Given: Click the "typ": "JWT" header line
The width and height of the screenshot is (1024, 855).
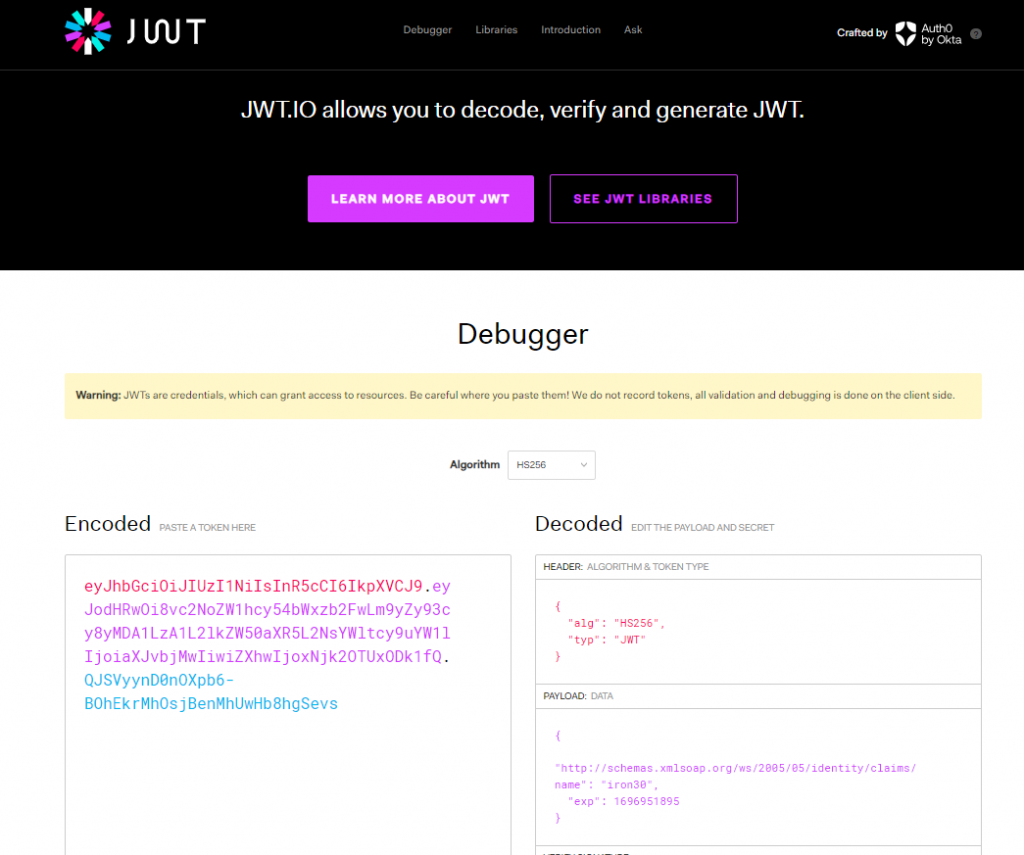Looking at the screenshot, I should [x=607, y=640].
